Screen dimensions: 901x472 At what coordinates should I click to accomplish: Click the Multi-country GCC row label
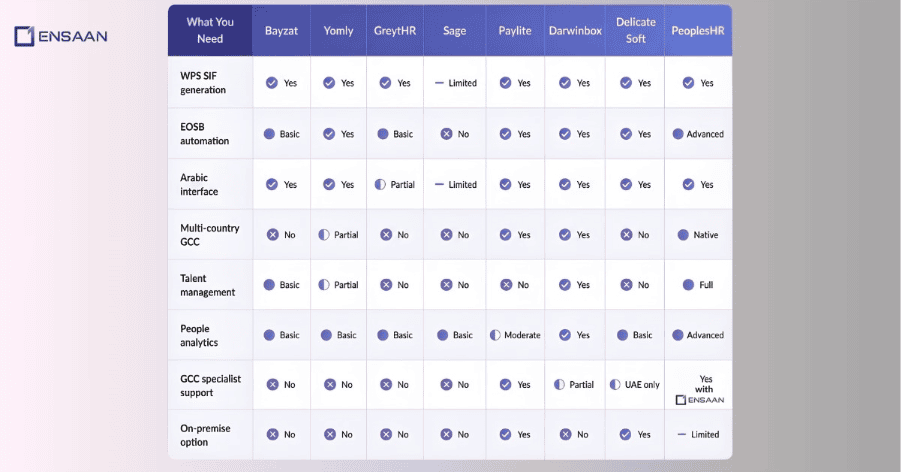click(x=210, y=235)
